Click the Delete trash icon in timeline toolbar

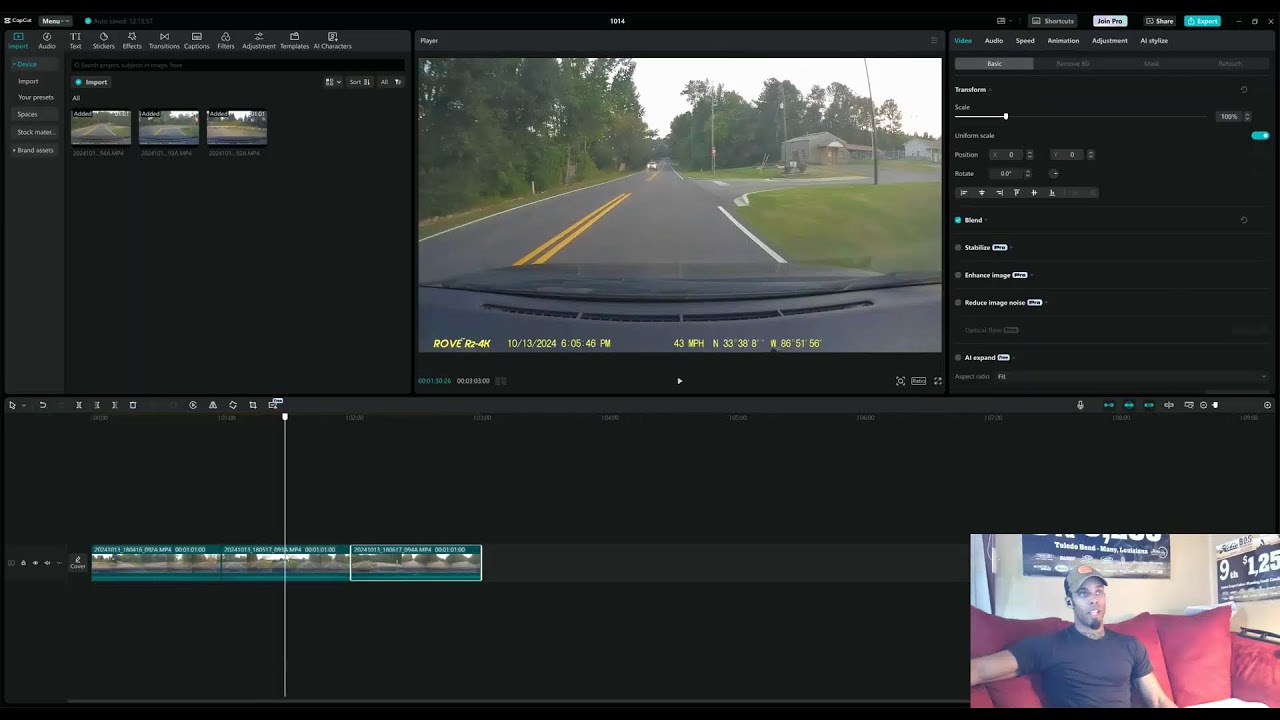[x=133, y=405]
